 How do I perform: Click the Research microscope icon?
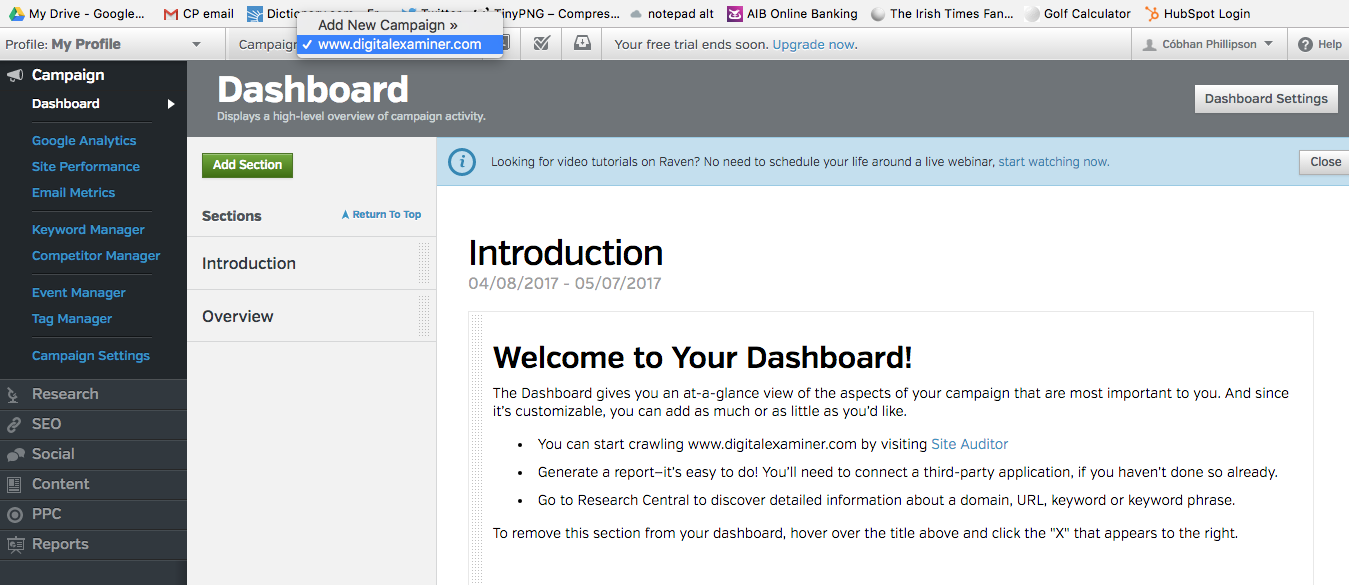pyautogui.click(x=15, y=395)
